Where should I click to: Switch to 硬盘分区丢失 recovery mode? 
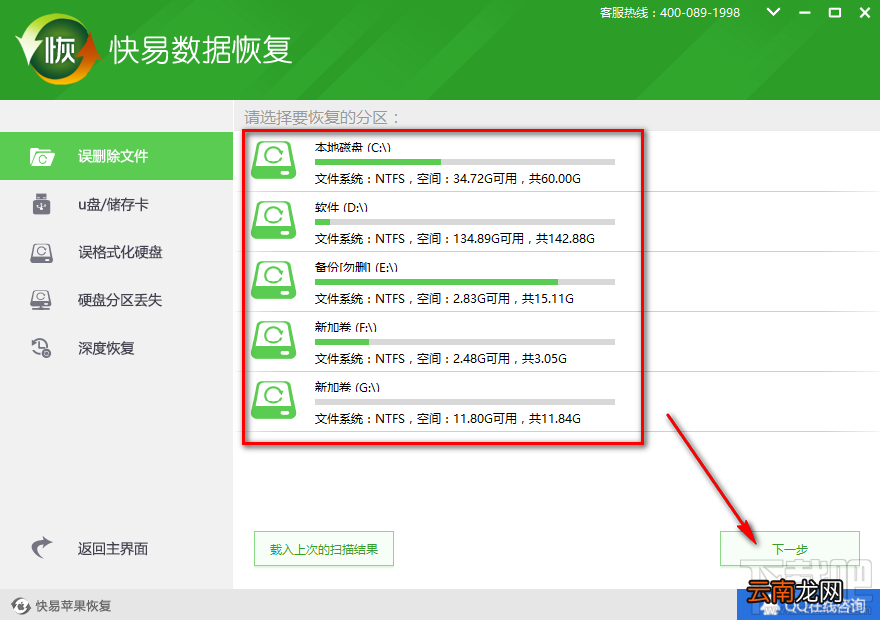(x=116, y=300)
